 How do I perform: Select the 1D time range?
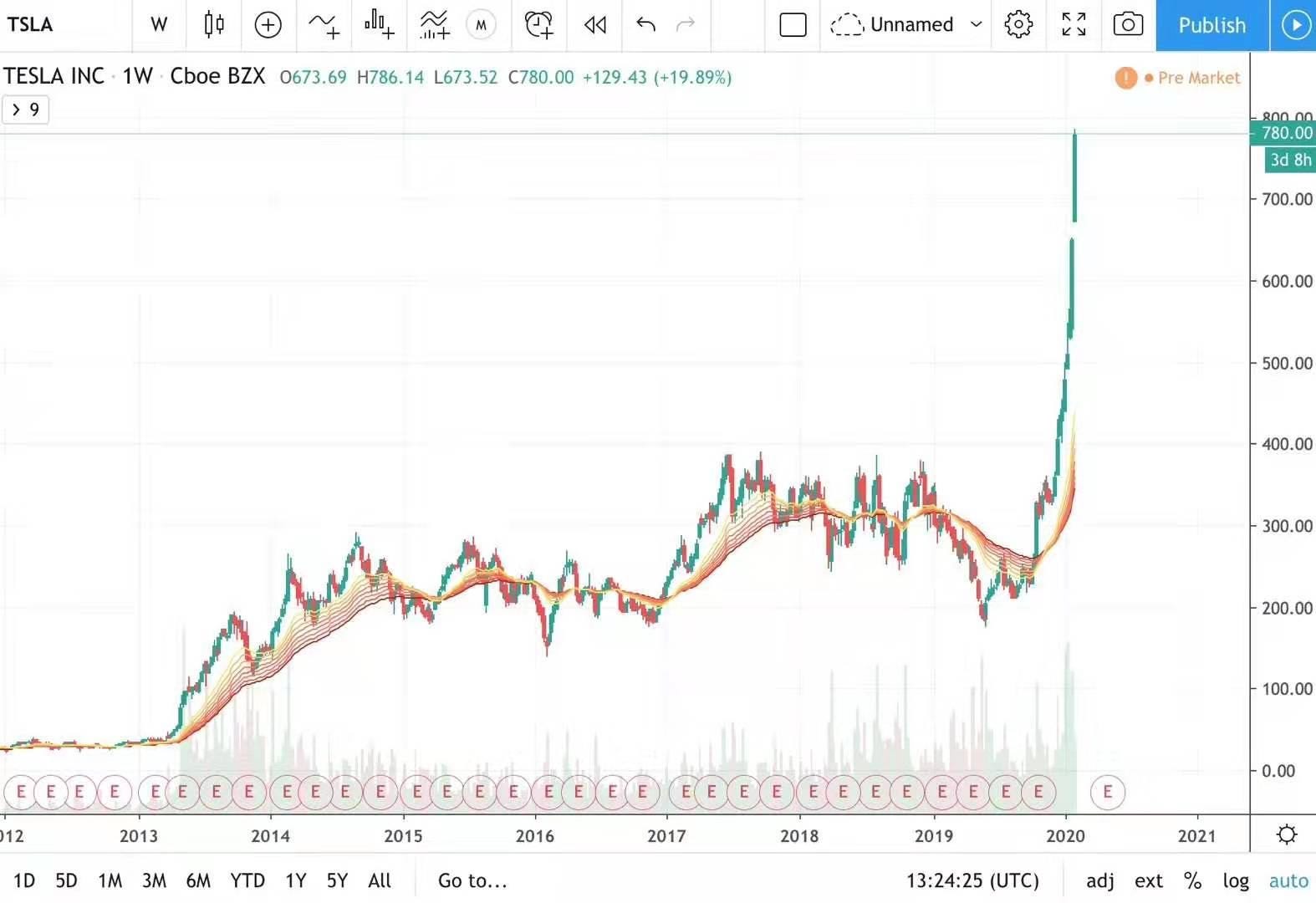click(24, 880)
